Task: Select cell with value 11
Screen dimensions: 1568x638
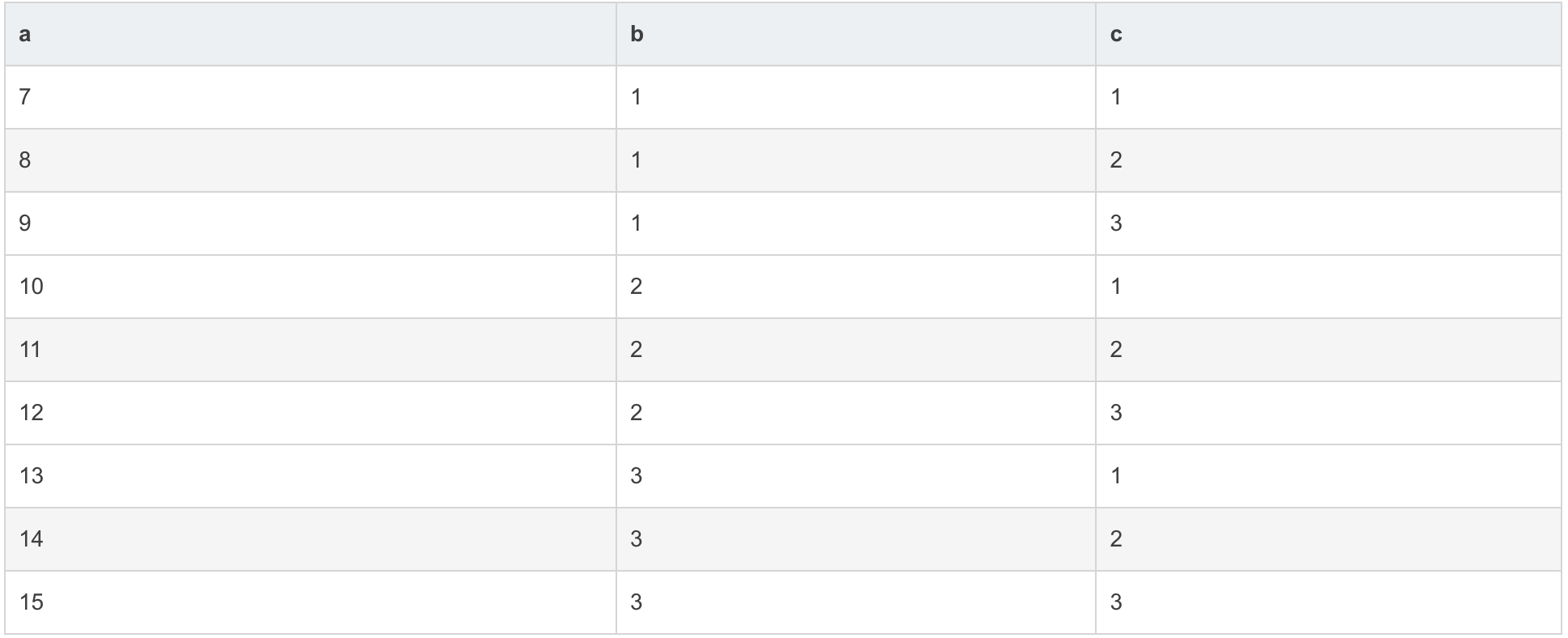Action: point(310,350)
